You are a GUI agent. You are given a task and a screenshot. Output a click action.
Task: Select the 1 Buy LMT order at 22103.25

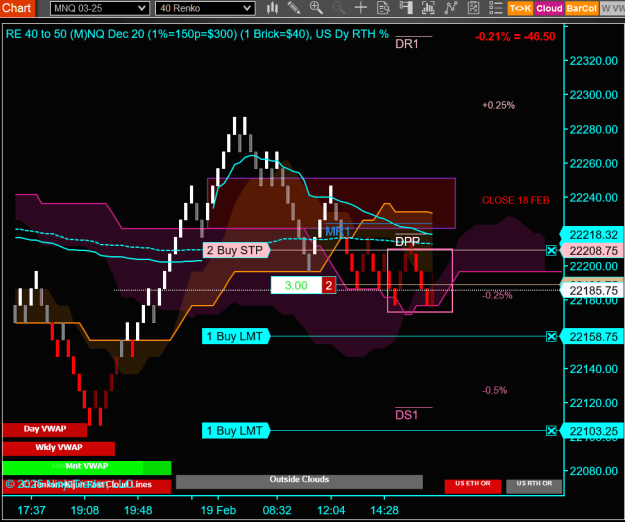(x=235, y=431)
